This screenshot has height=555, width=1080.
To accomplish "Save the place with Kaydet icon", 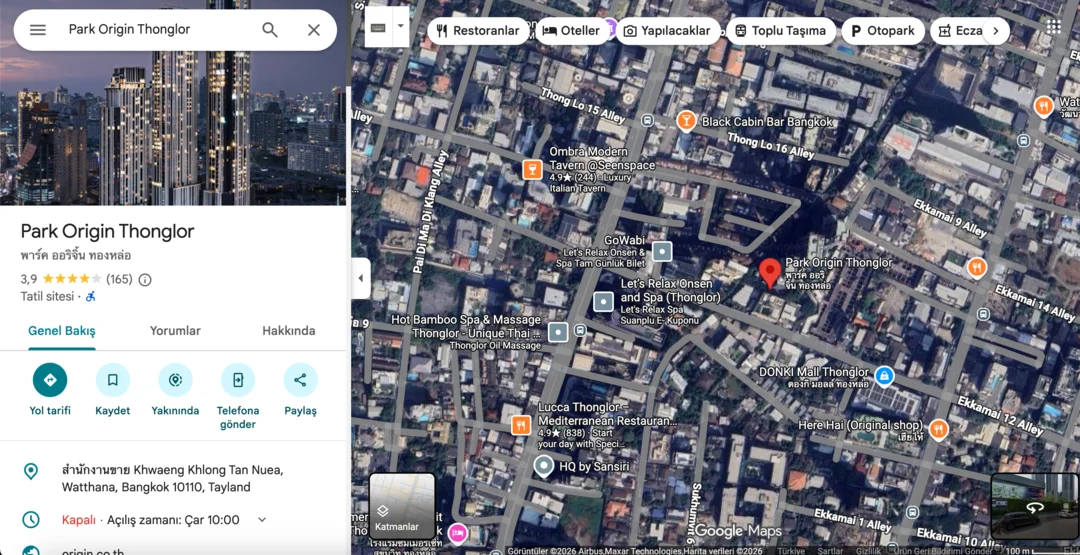I will (x=113, y=380).
